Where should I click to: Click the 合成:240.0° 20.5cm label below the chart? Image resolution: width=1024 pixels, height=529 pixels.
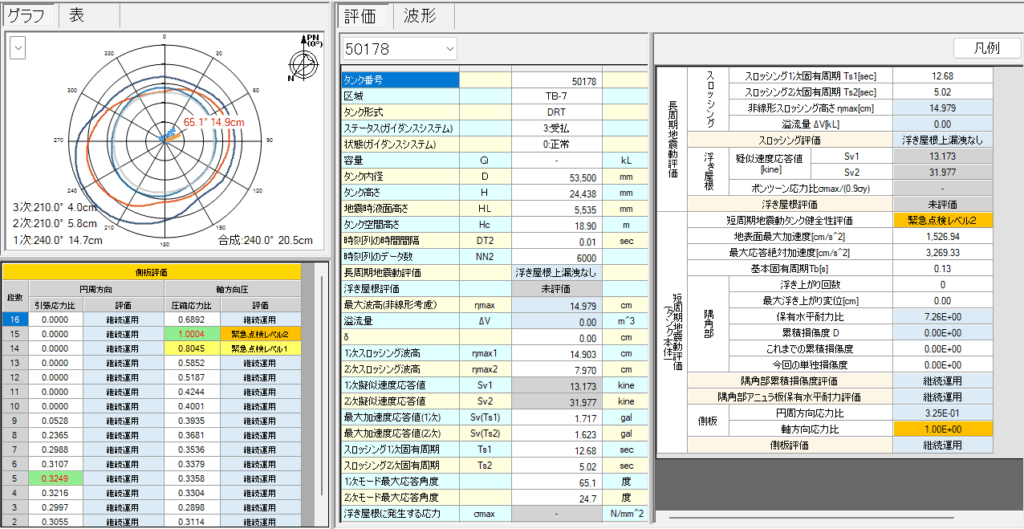tap(265, 240)
